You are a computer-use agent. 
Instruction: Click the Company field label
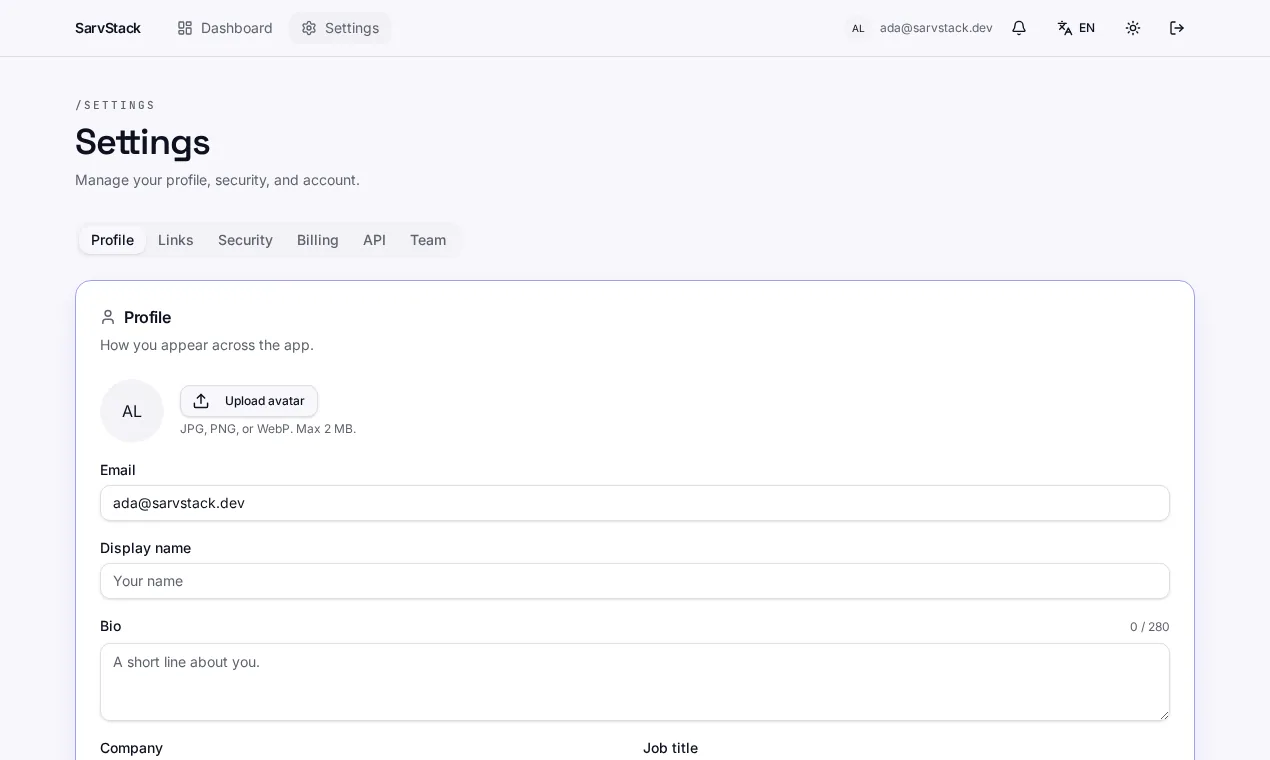point(131,748)
